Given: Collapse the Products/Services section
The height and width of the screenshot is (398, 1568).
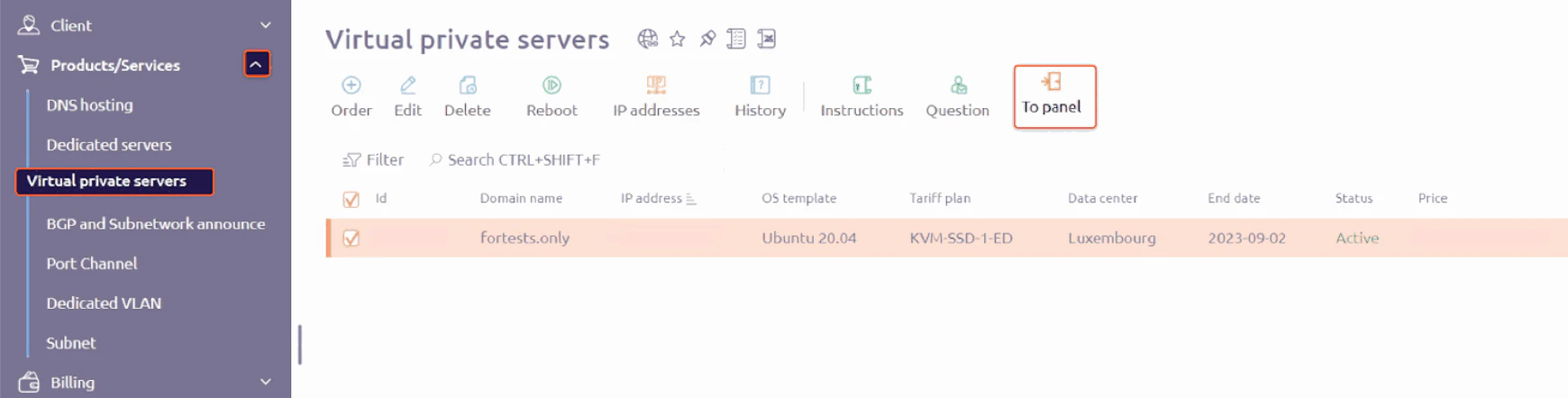Looking at the screenshot, I should [257, 64].
